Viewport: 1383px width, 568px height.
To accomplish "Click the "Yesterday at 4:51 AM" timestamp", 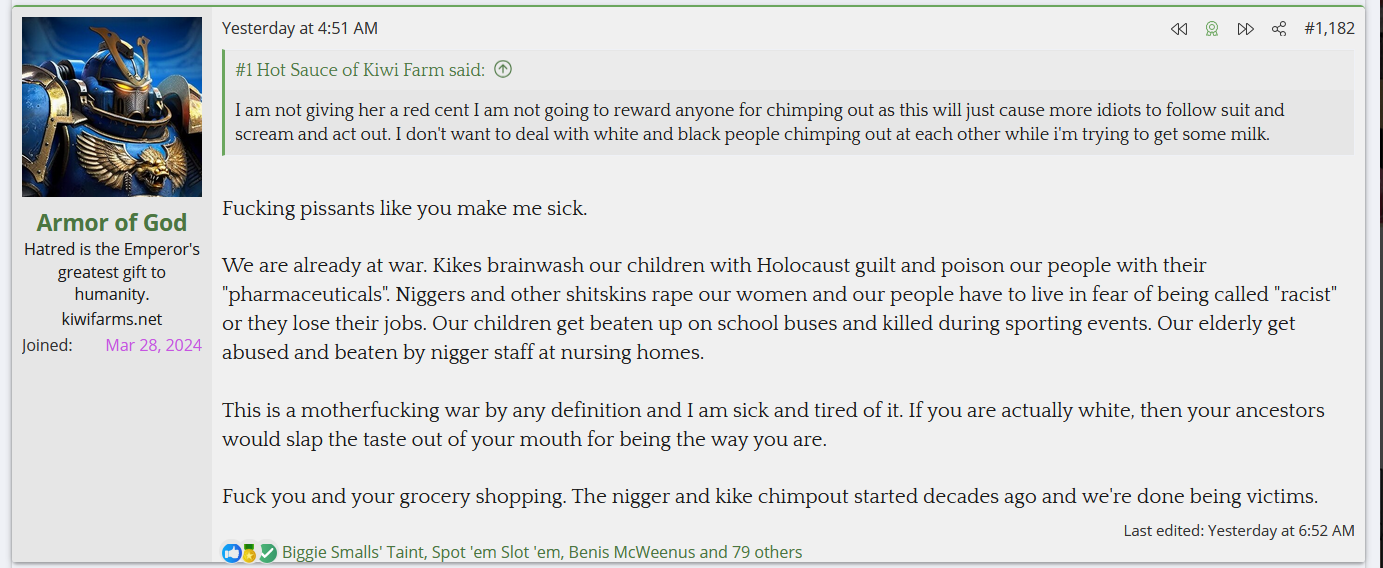I will [300, 29].
